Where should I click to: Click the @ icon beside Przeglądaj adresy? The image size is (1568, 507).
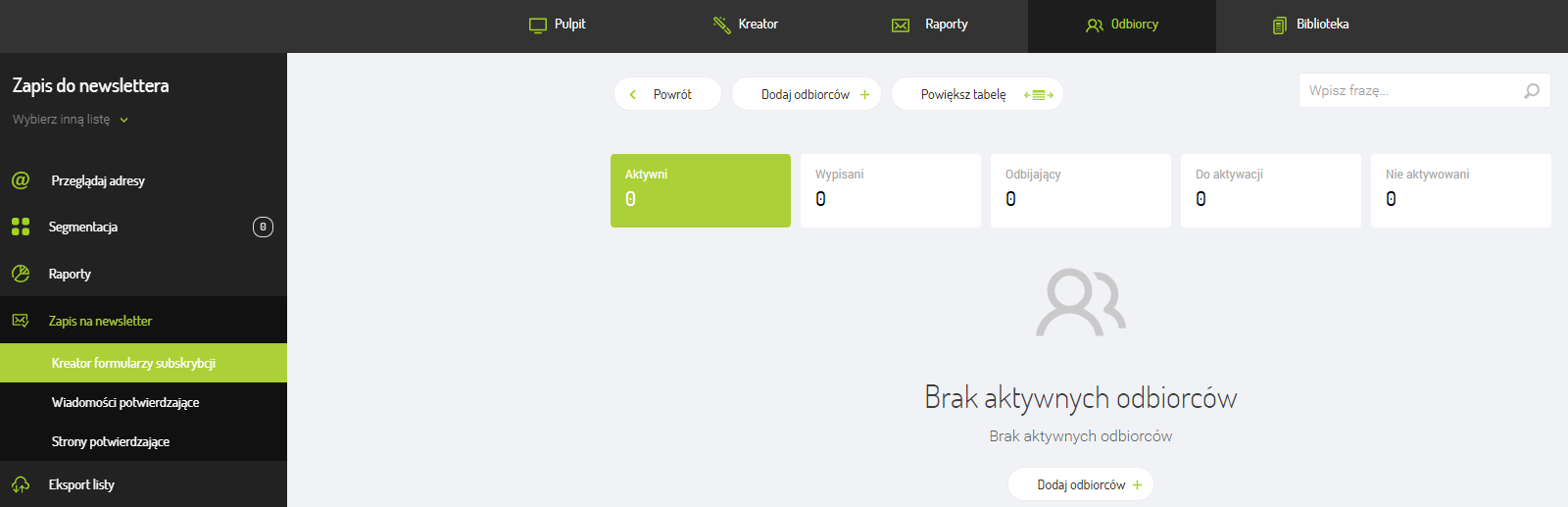click(x=21, y=180)
